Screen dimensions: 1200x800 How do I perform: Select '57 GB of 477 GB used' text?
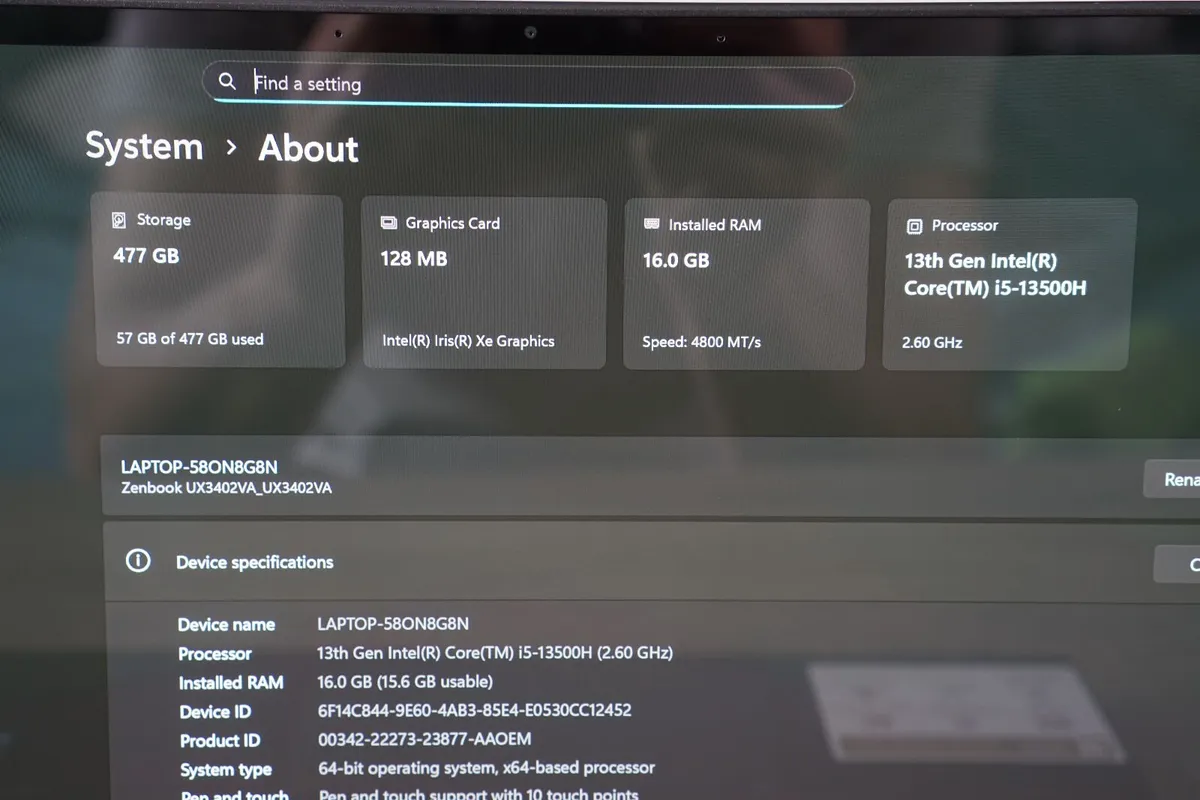tap(190, 339)
